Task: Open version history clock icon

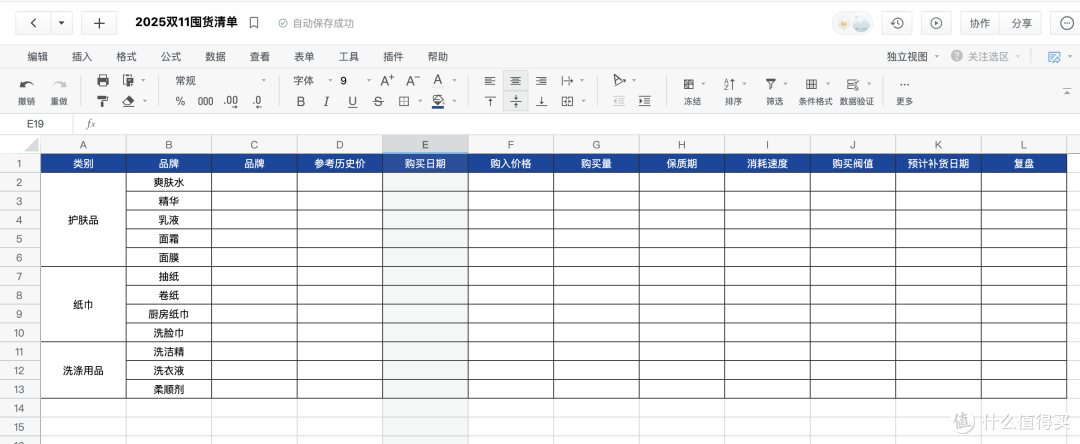Action: click(x=897, y=23)
